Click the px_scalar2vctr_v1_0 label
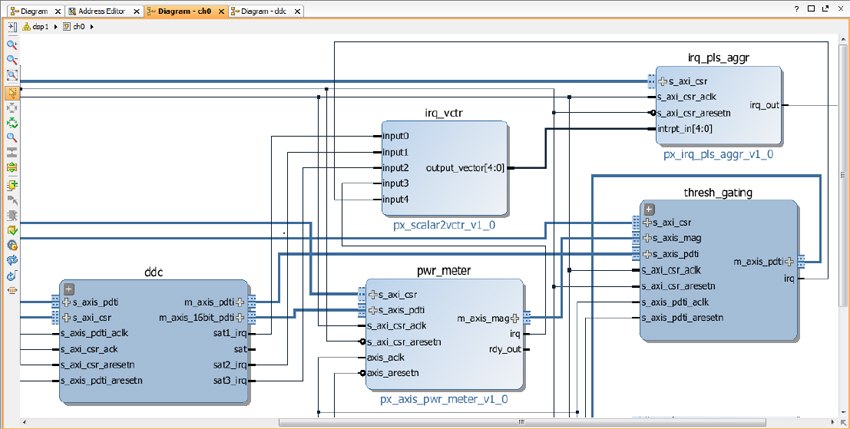 click(445, 225)
